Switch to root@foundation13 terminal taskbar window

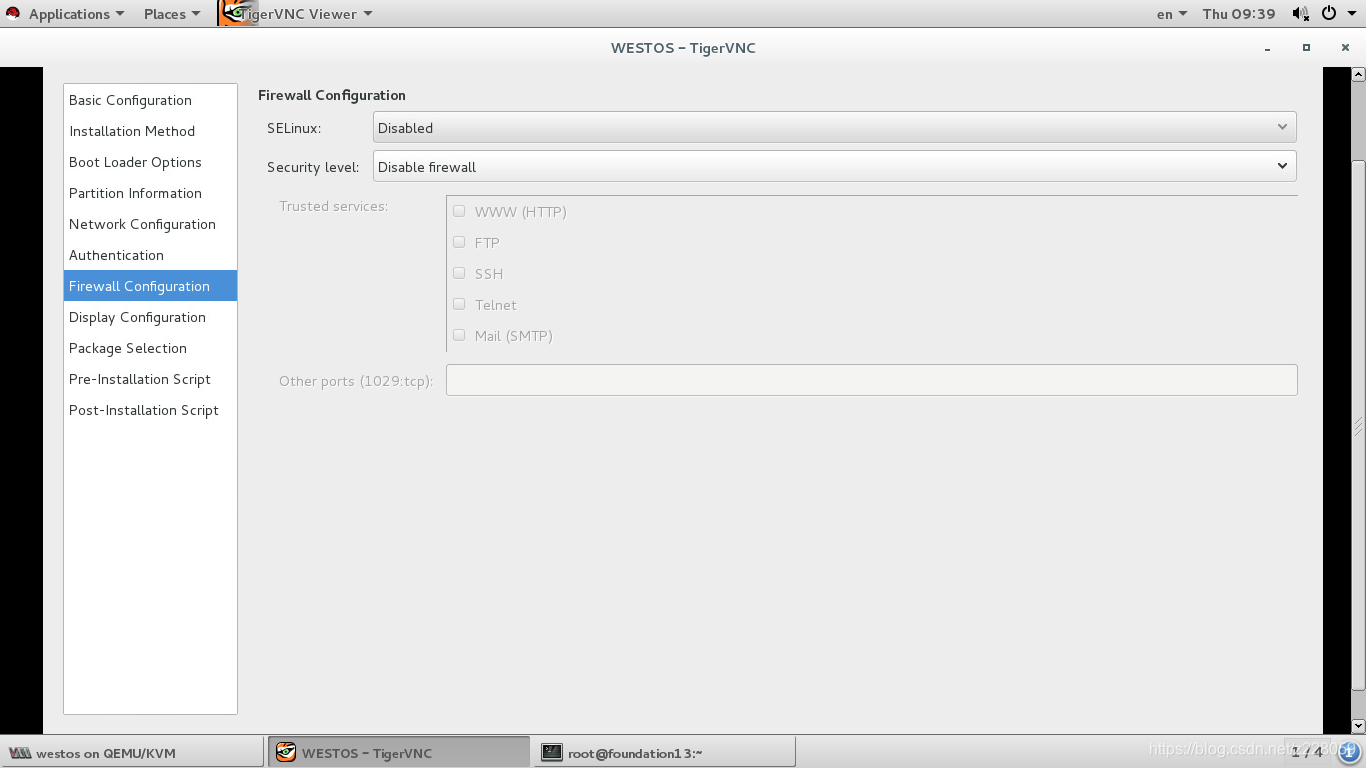click(x=665, y=753)
